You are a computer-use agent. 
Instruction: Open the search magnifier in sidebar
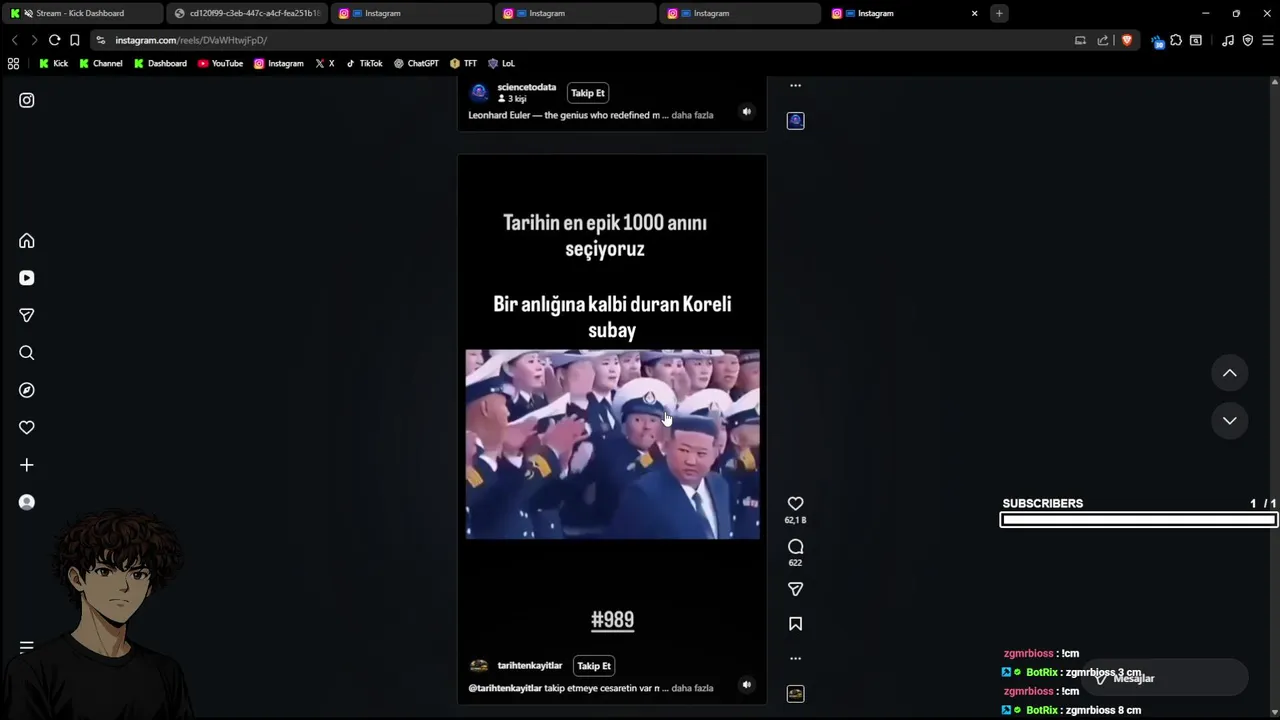click(x=27, y=353)
